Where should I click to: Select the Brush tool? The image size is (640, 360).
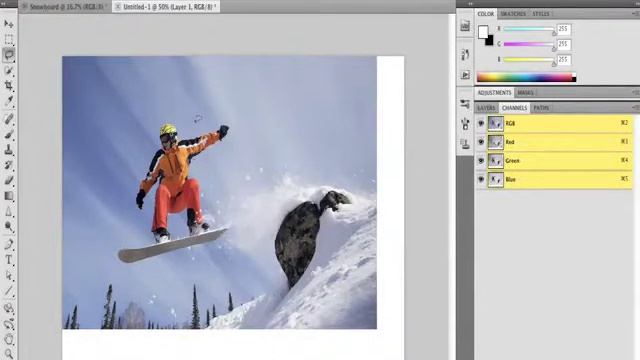[x=9, y=134]
